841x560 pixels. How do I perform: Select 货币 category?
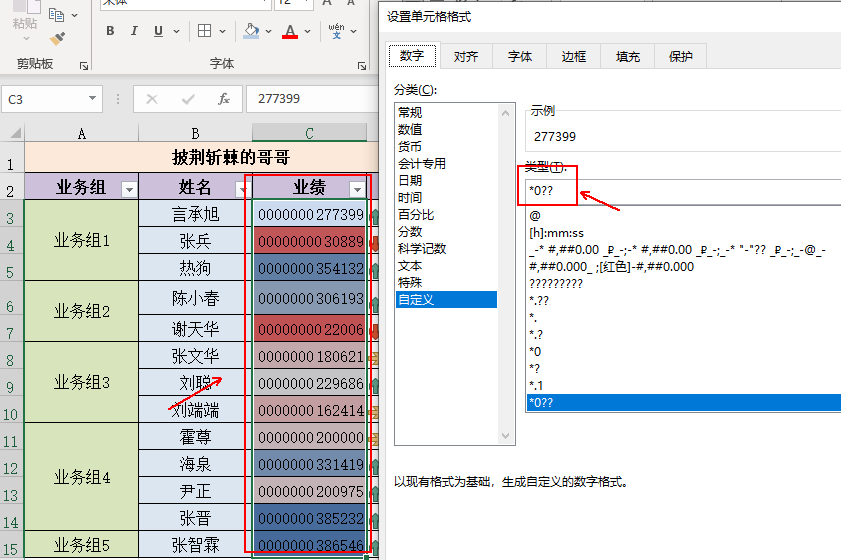[x=447, y=146]
